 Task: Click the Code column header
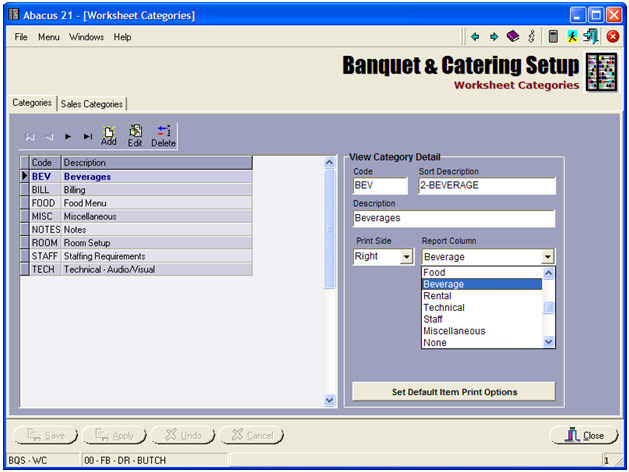pyautogui.click(x=45, y=162)
